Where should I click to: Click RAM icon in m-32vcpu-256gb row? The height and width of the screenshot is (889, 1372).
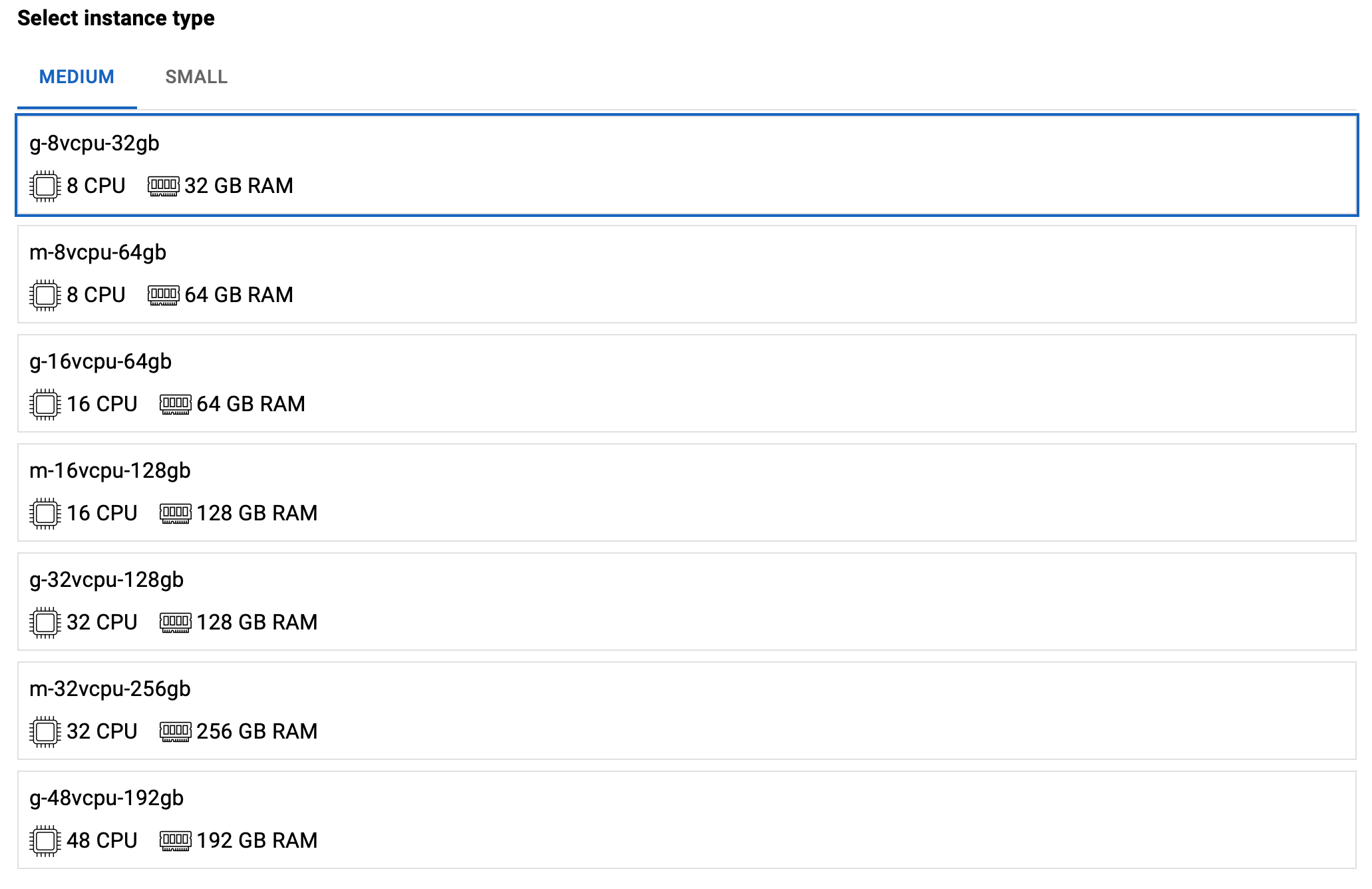coord(176,731)
